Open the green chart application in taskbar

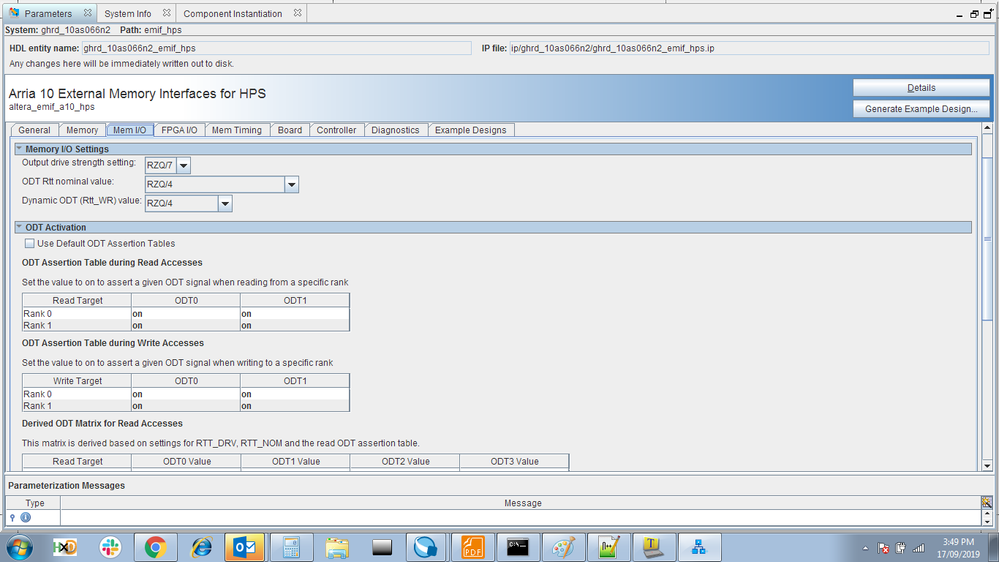click(x=608, y=547)
